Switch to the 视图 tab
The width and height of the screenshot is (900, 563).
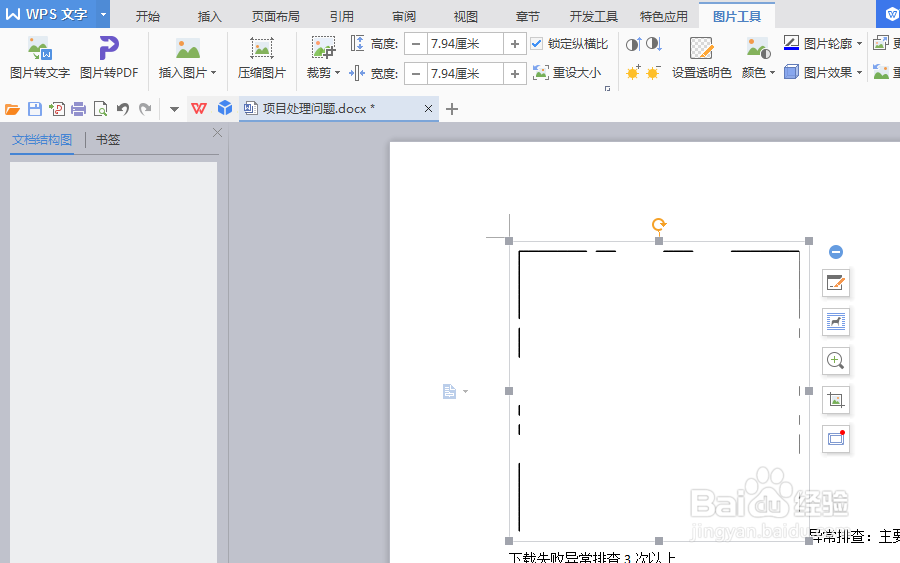465,16
